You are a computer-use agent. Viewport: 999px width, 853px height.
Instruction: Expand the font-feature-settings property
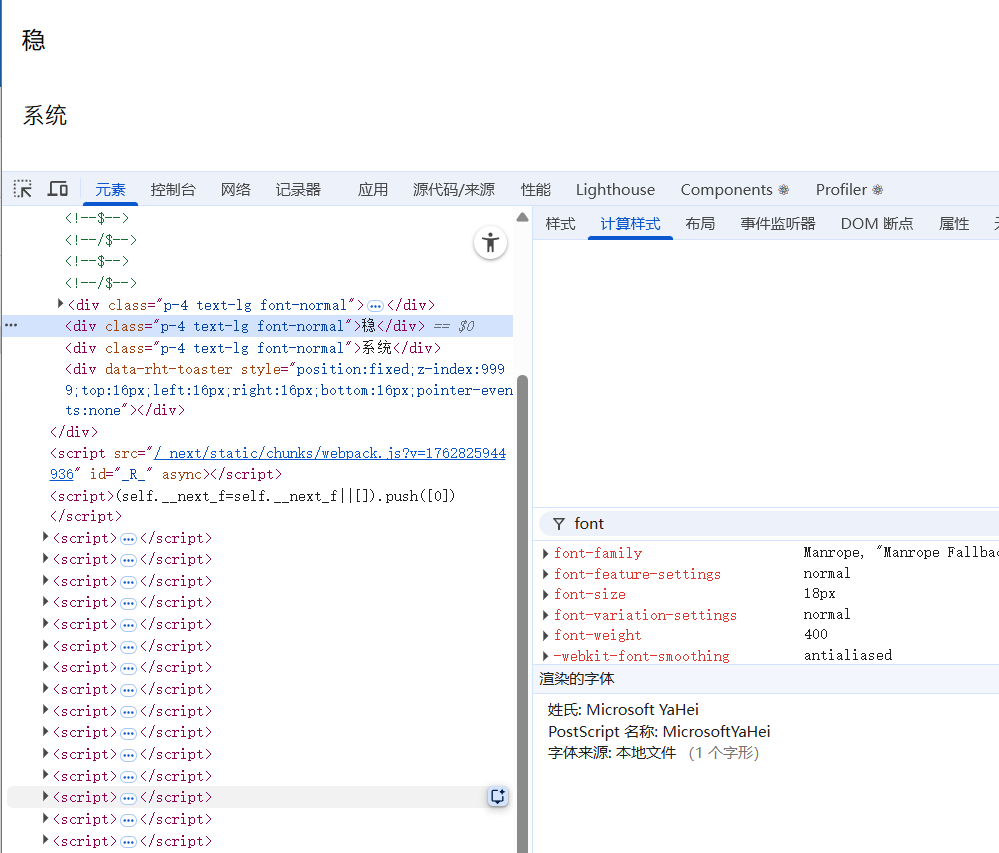coord(545,573)
